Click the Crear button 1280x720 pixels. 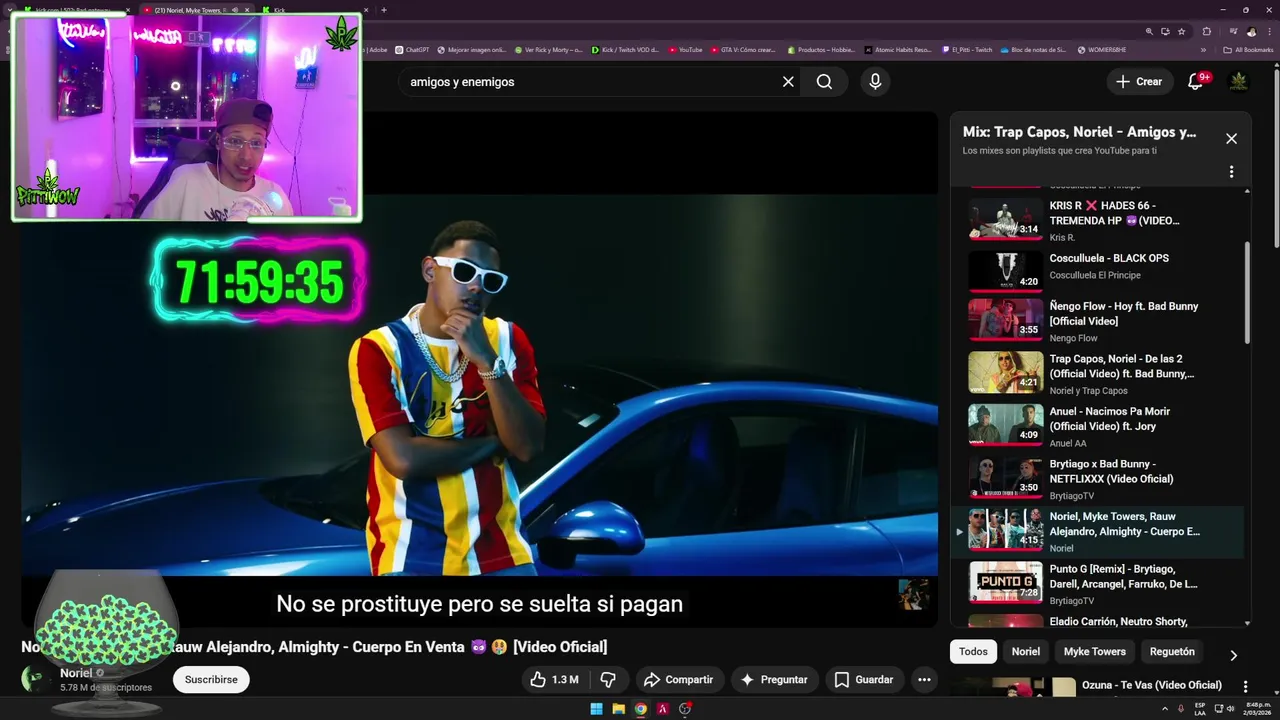coord(1139,82)
